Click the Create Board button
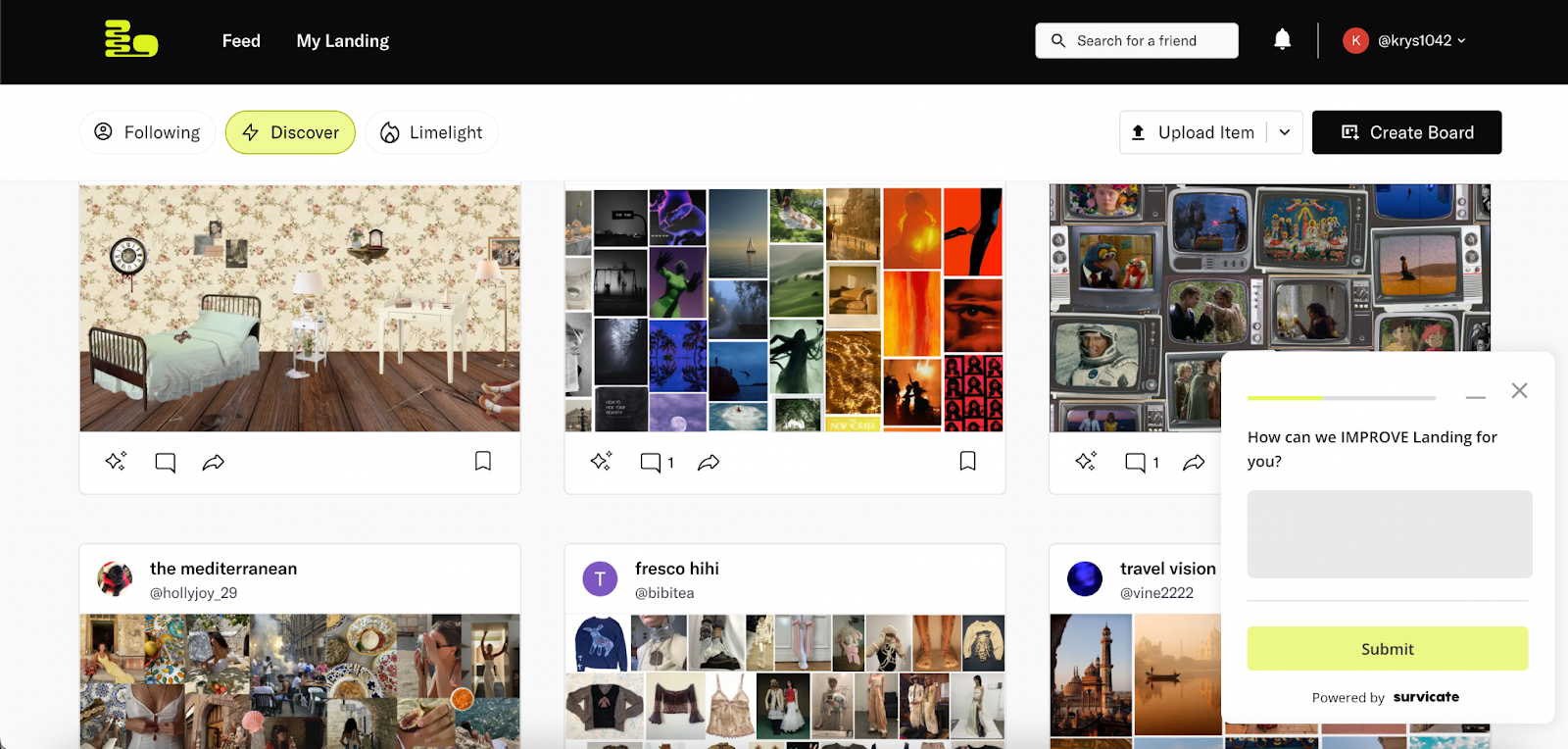The height and width of the screenshot is (749, 1568). [x=1406, y=132]
